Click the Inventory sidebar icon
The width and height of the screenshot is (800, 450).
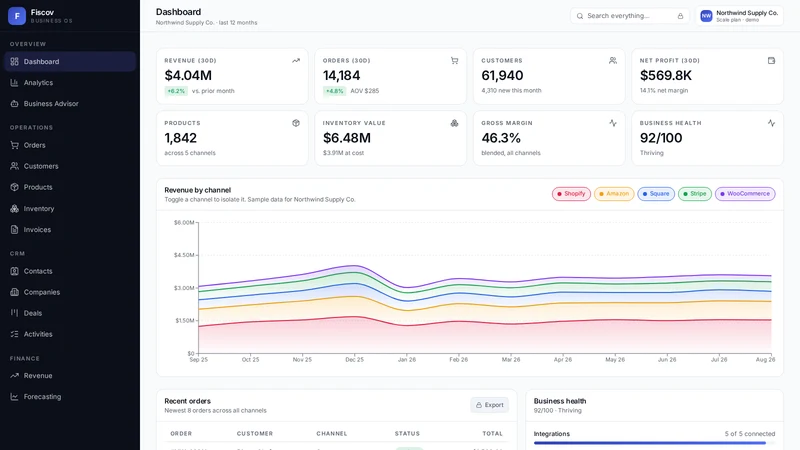click(14, 209)
